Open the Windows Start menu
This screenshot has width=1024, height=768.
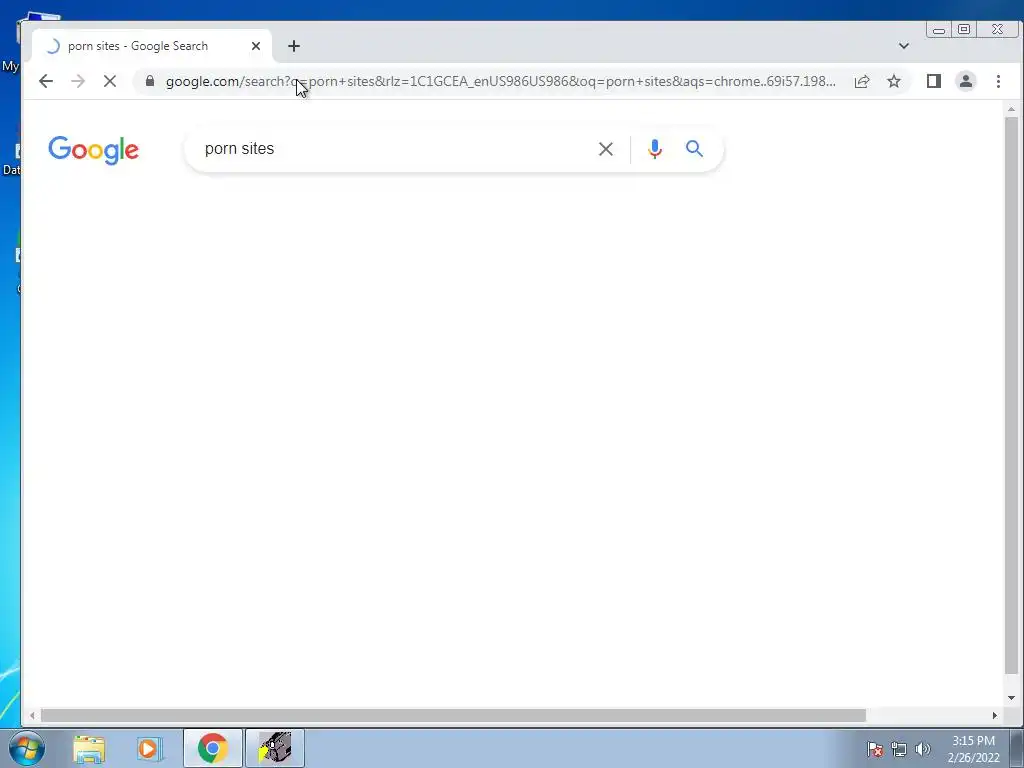(x=26, y=748)
